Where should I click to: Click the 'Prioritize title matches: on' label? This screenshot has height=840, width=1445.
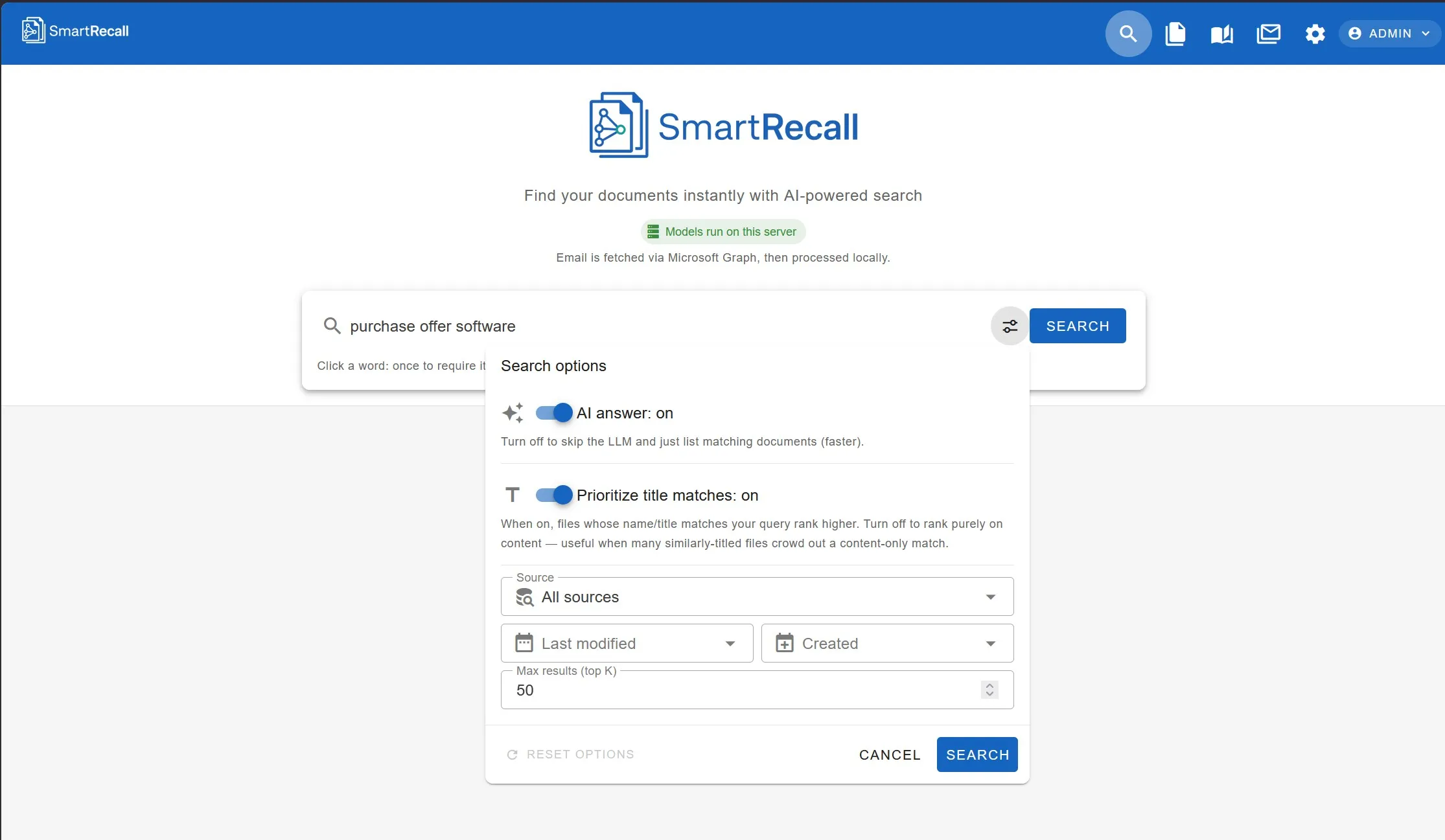(x=667, y=495)
